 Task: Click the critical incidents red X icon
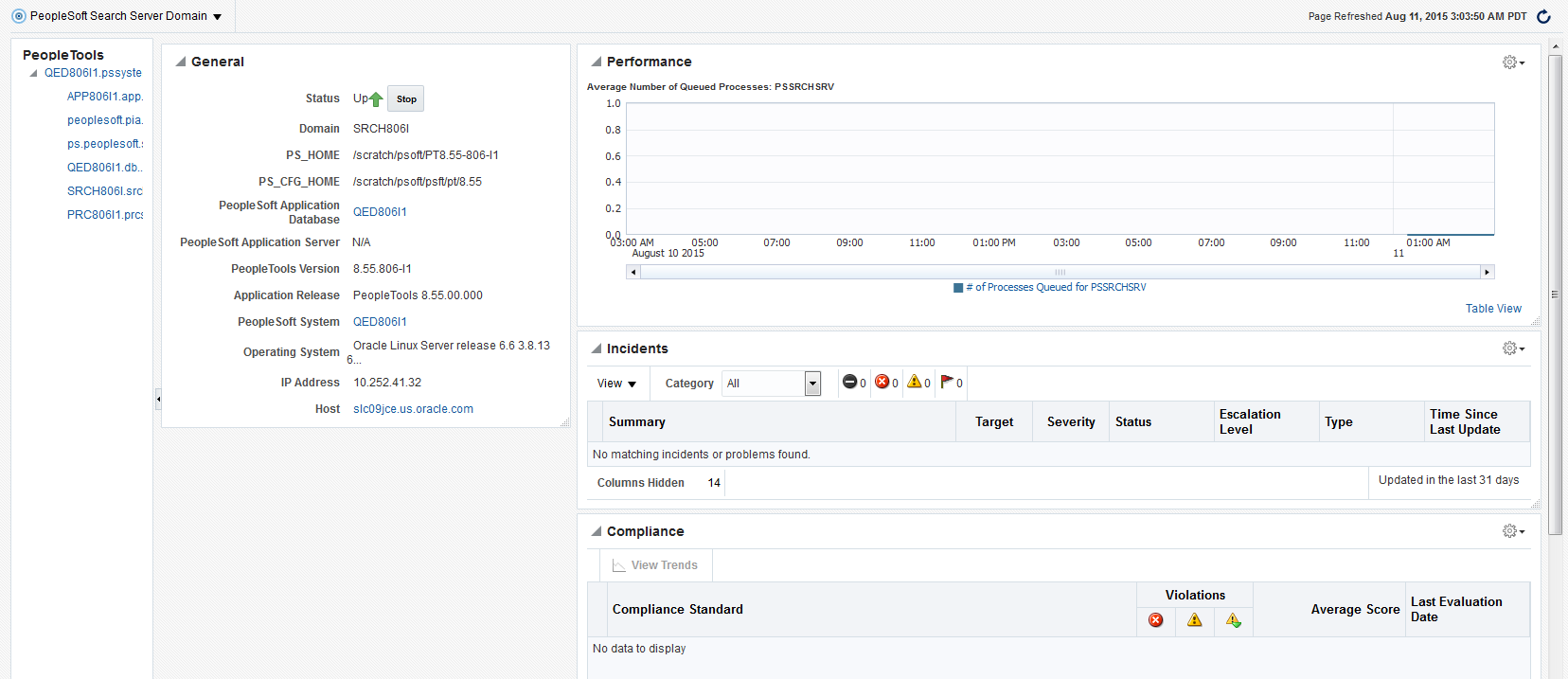882,382
